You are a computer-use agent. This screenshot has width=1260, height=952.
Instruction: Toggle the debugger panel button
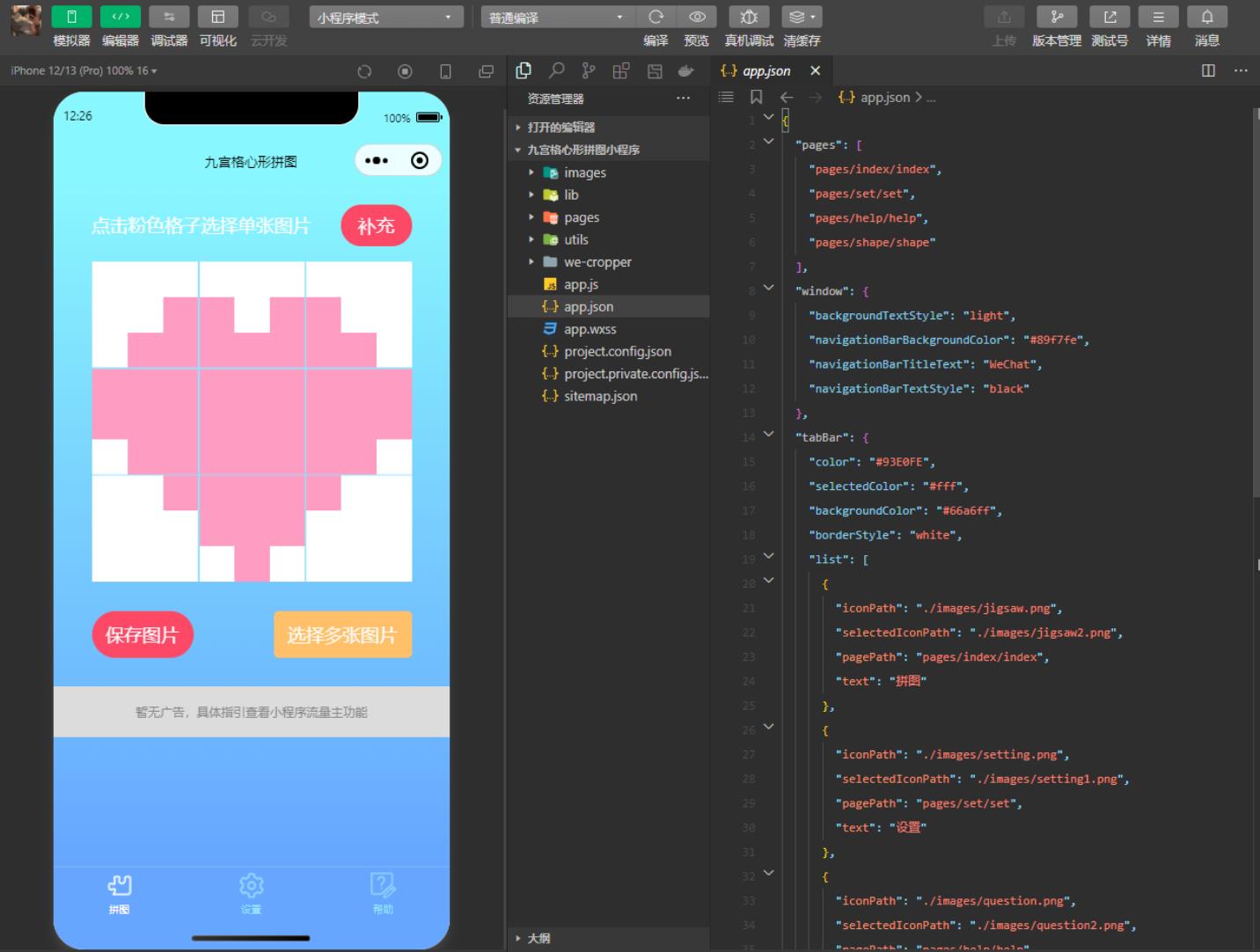(x=169, y=17)
